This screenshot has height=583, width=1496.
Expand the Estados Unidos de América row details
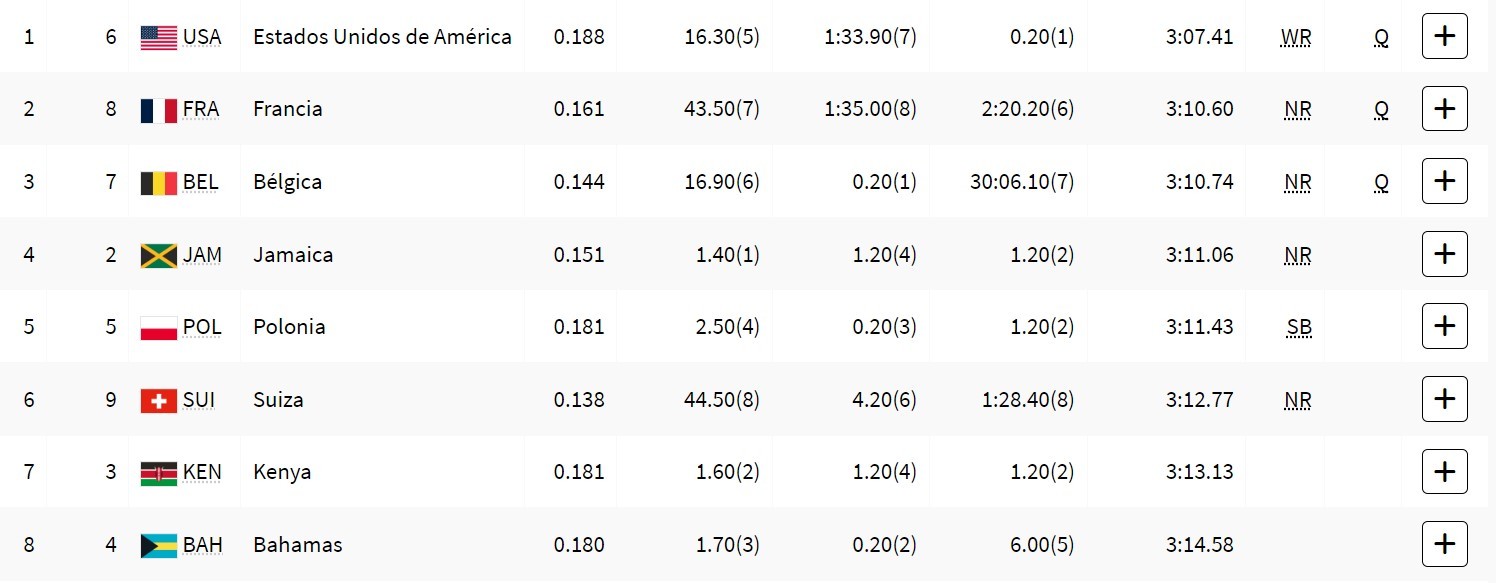1444,37
